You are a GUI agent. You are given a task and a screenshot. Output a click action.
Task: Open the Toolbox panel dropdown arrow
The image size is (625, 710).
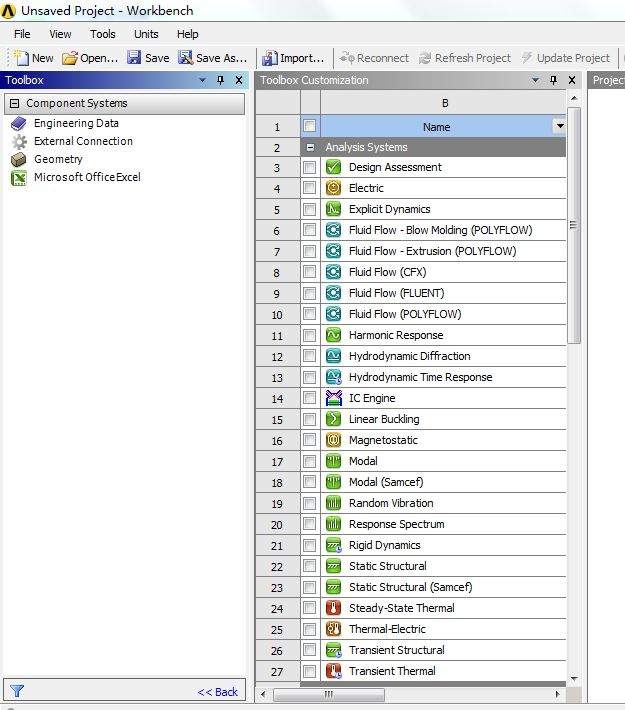[202, 80]
